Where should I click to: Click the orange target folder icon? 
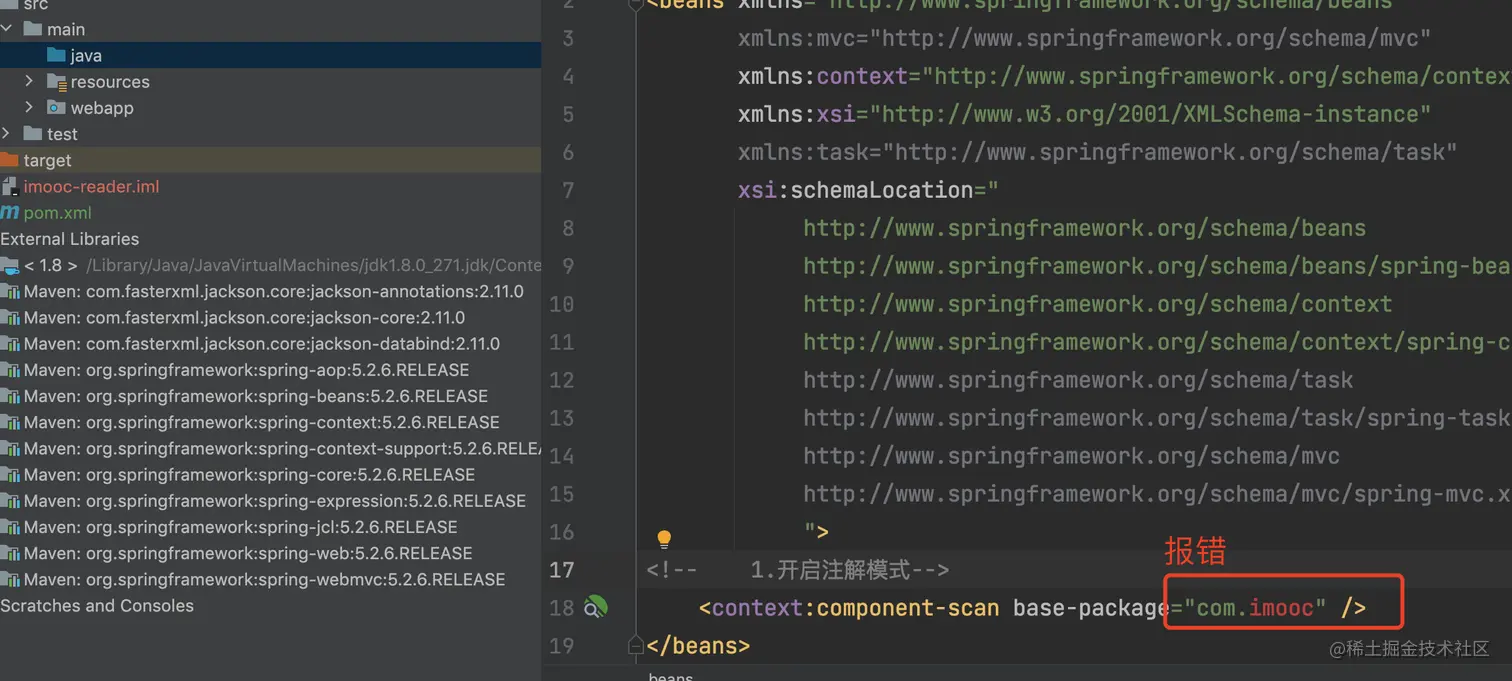pos(9,160)
